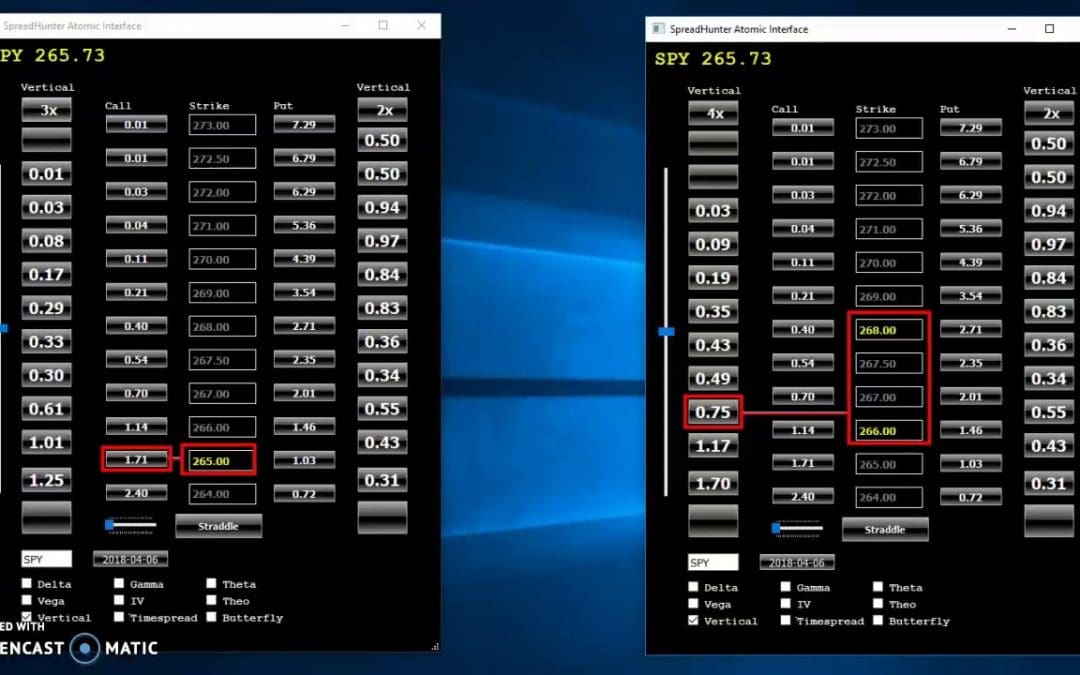Click the 268.00 strike field in right window
Viewport: 1080px width, 675px height.
tap(889, 330)
